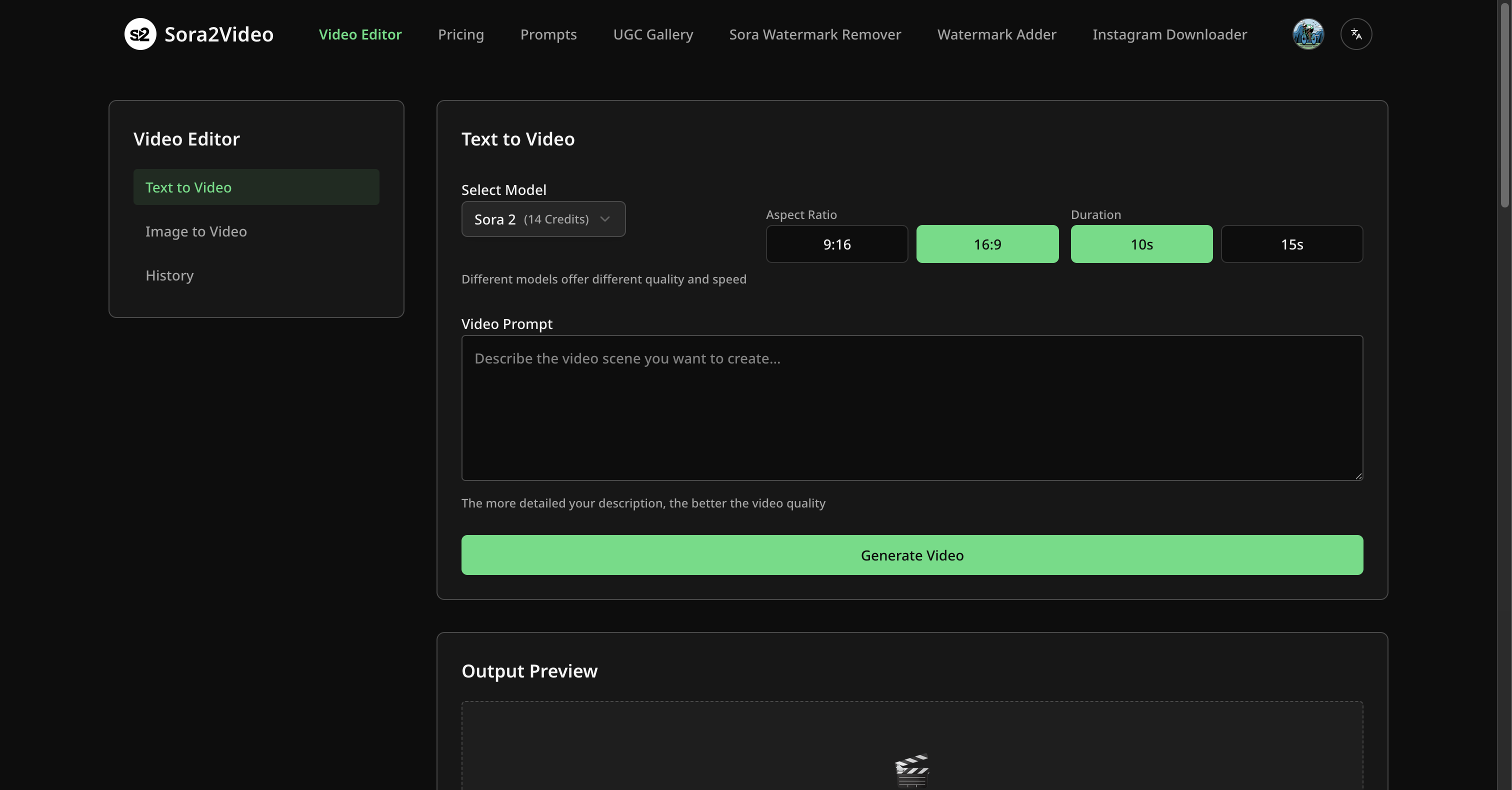1512x790 pixels.
Task: Open Image to Video in sidebar
Action: [196, 231]
